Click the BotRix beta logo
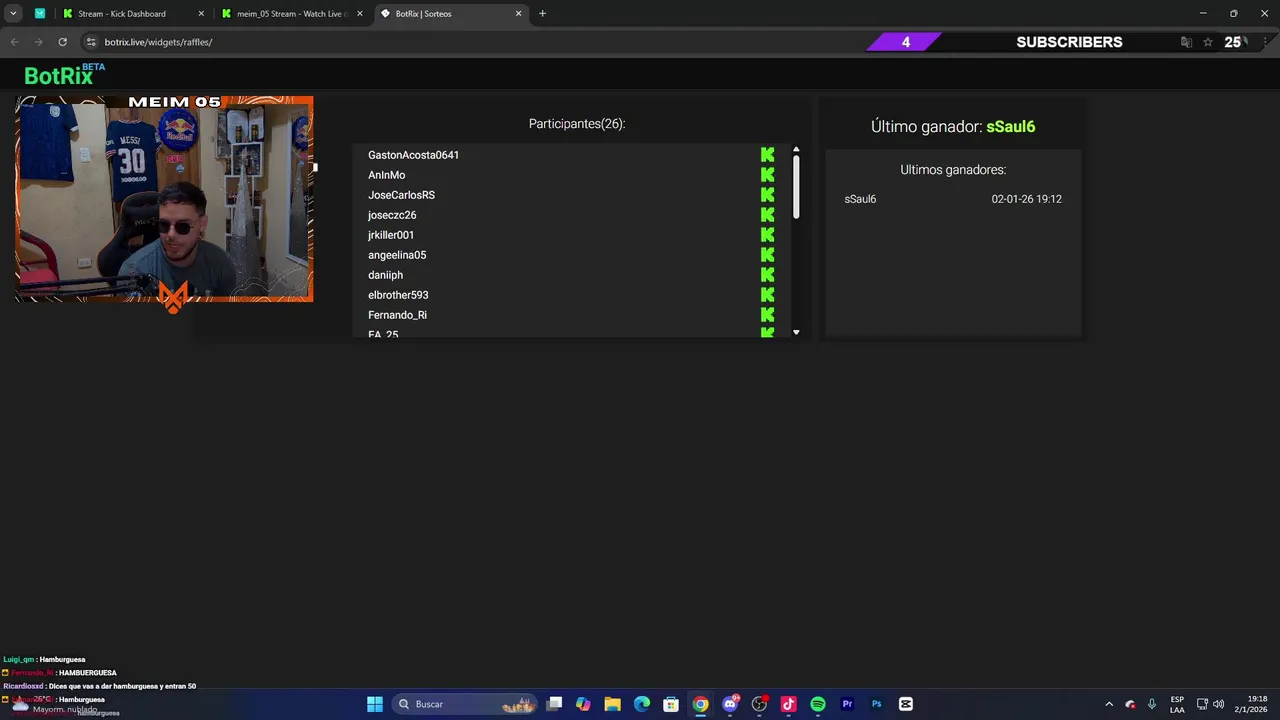 (x=64, y=74)
